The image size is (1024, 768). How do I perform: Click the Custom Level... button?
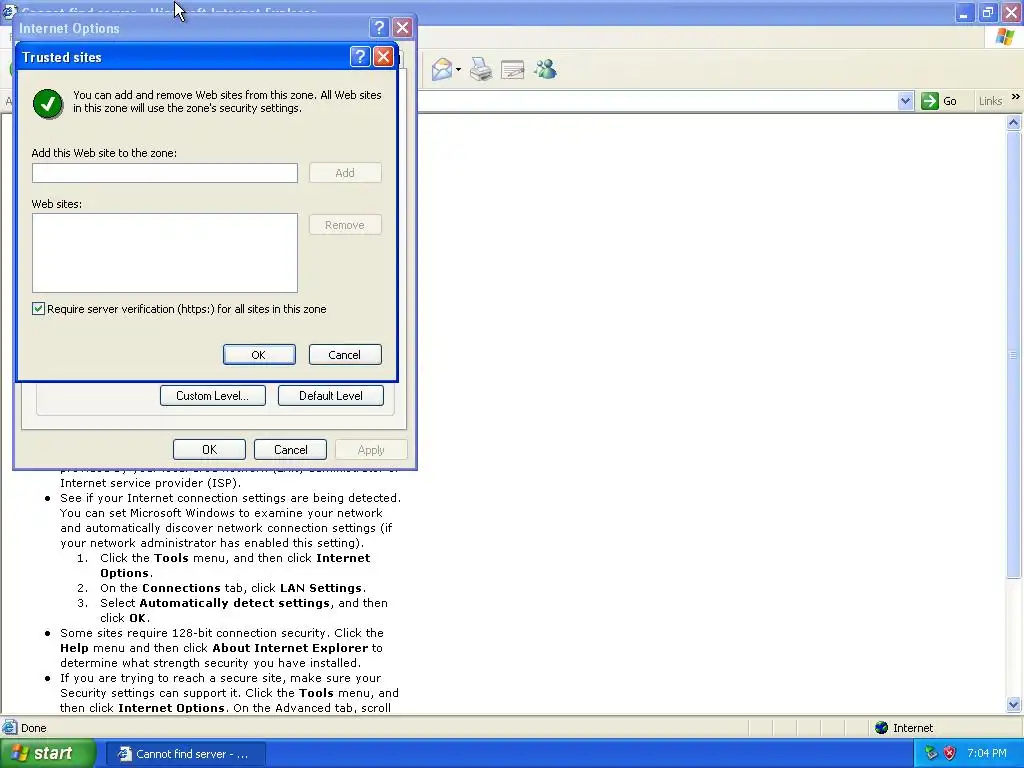[x=213, y=396]
